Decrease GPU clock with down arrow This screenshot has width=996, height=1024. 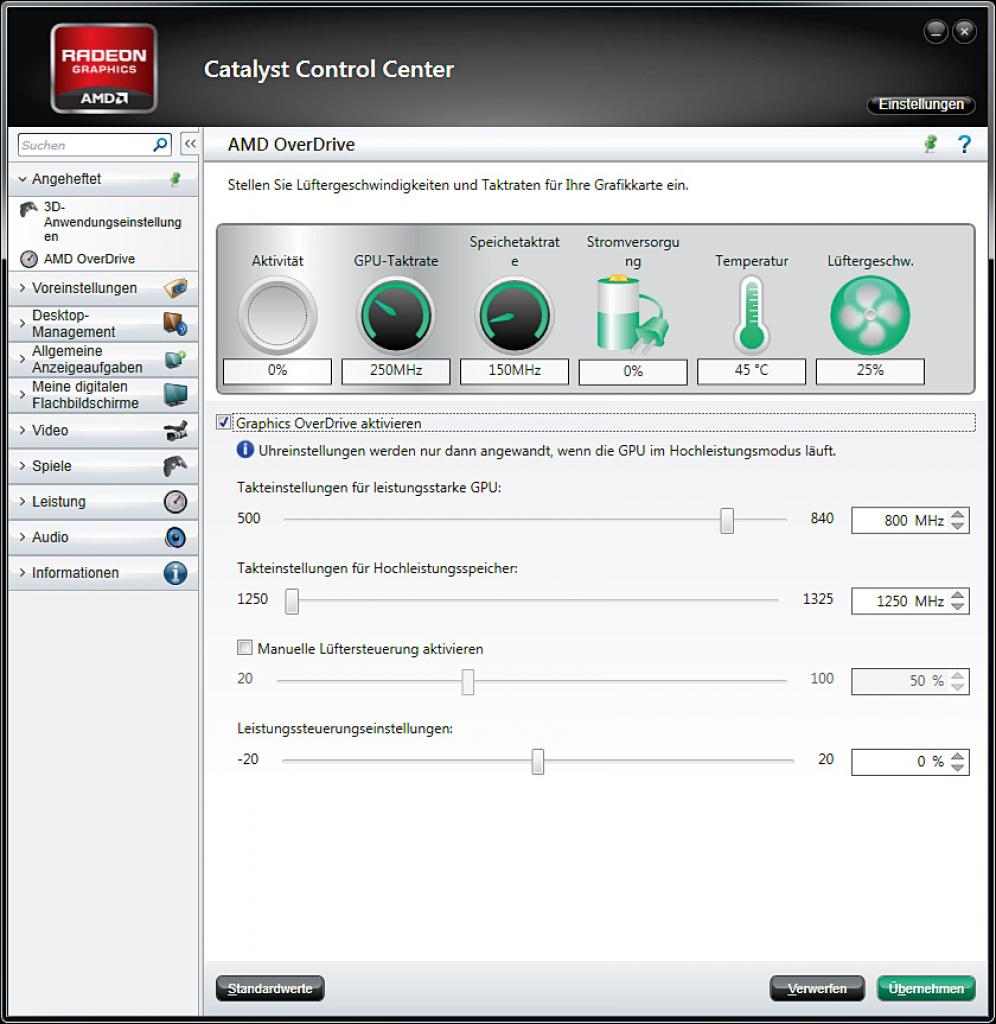(x=957, y=525)
